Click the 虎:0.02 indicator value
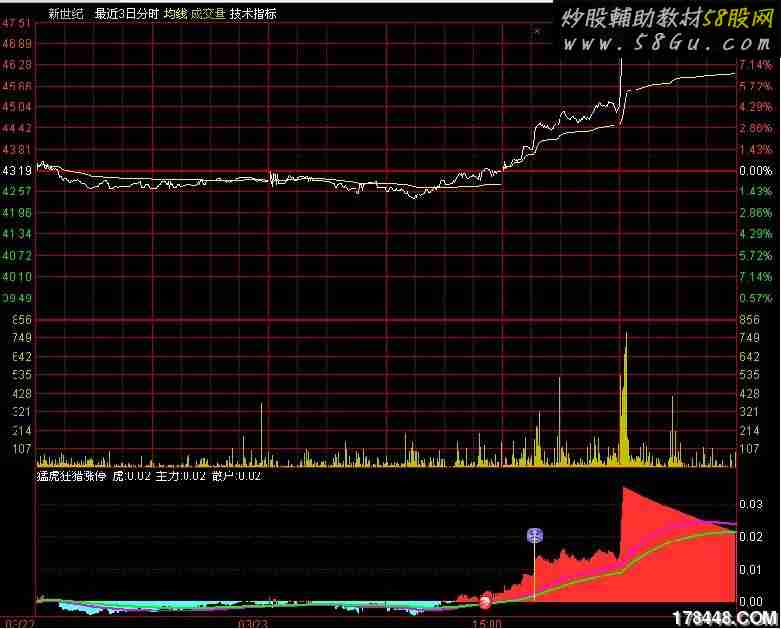The height and width of the screenshot is (629, 781). (131, 476)
